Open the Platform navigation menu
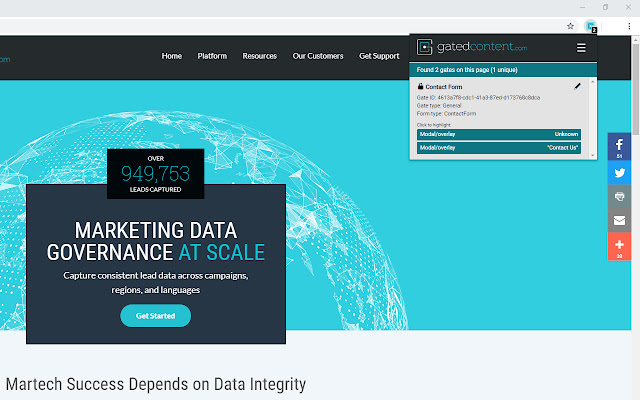640x400 pixels. pos(212,56)
